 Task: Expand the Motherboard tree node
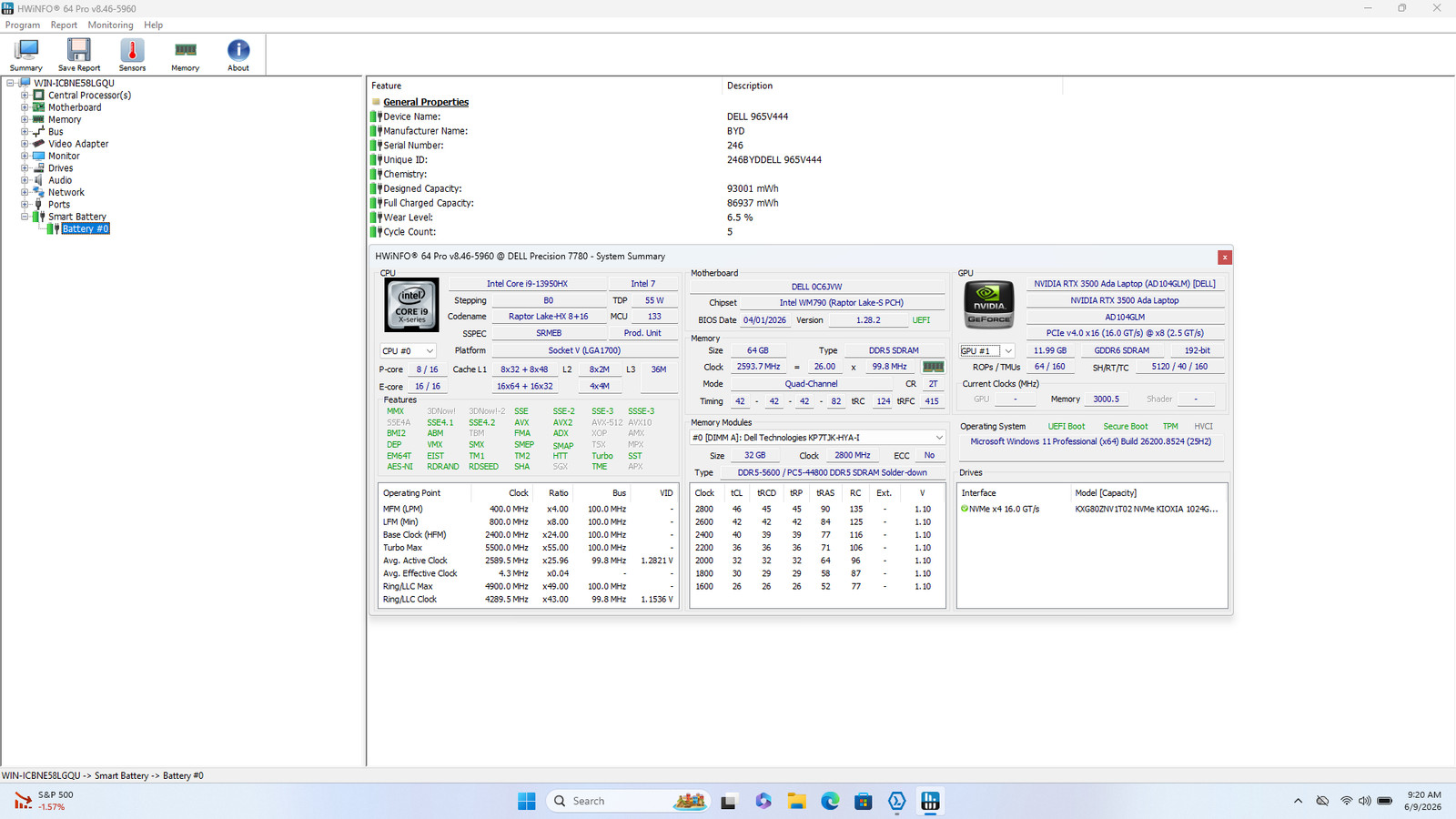pos(25,107)
